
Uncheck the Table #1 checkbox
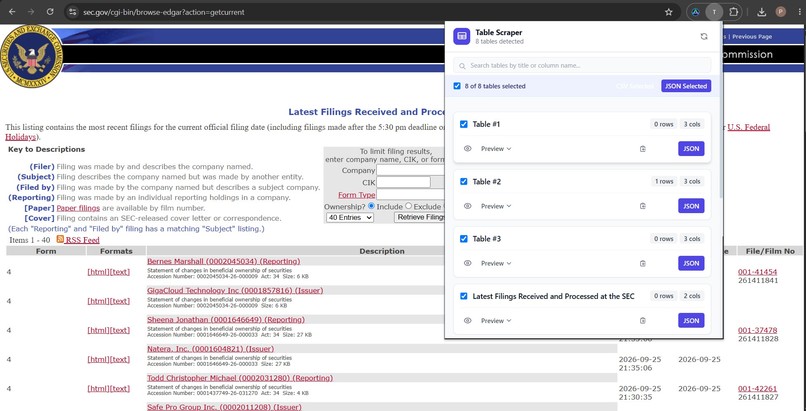[x=464, y=124]
